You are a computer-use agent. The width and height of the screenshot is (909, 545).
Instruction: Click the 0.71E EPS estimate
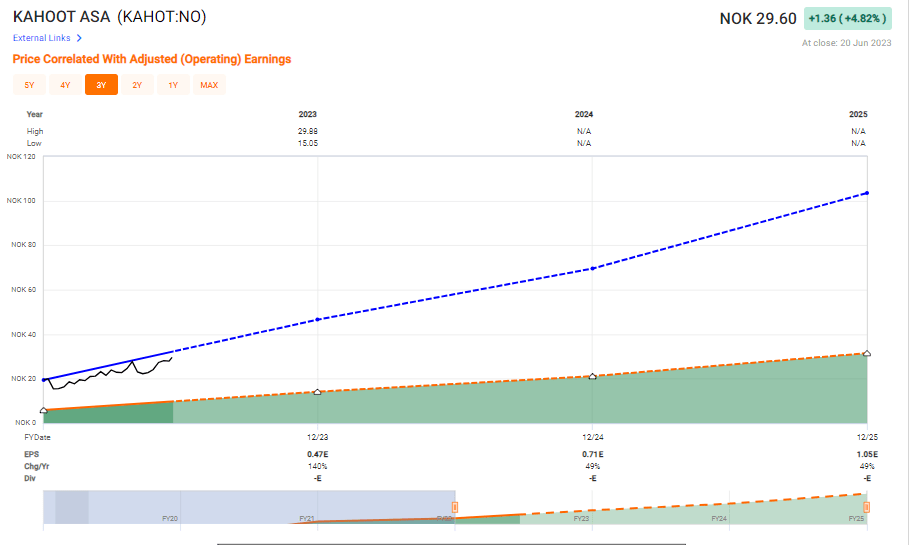point(592,454)
